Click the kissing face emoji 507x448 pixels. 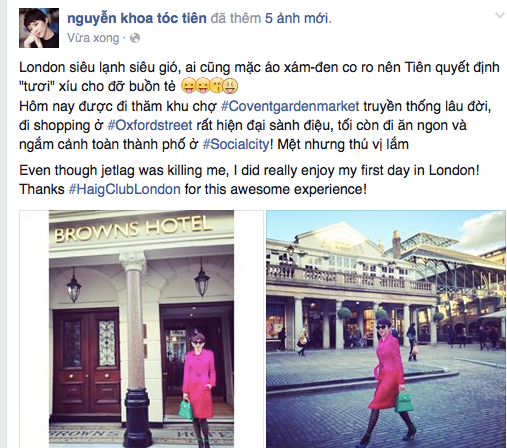click(217, 87)
